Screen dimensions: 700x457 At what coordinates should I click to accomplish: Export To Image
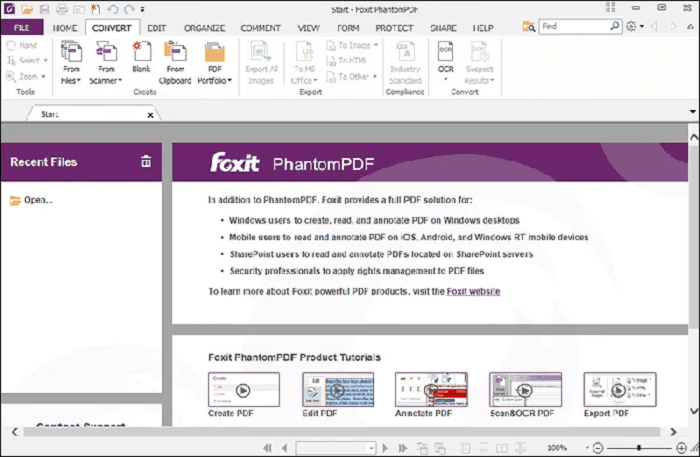[x=352, y=45]
